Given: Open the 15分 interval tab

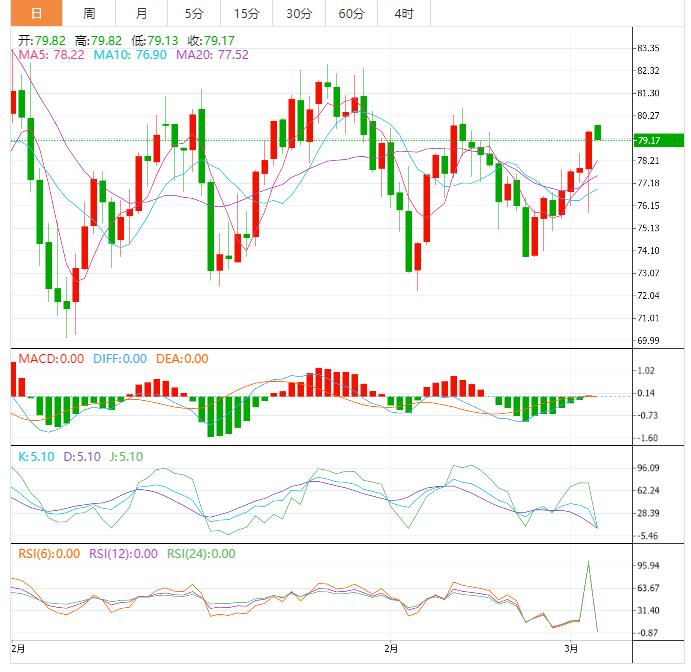Looking at the screenshot, I should tap(246, 13).
